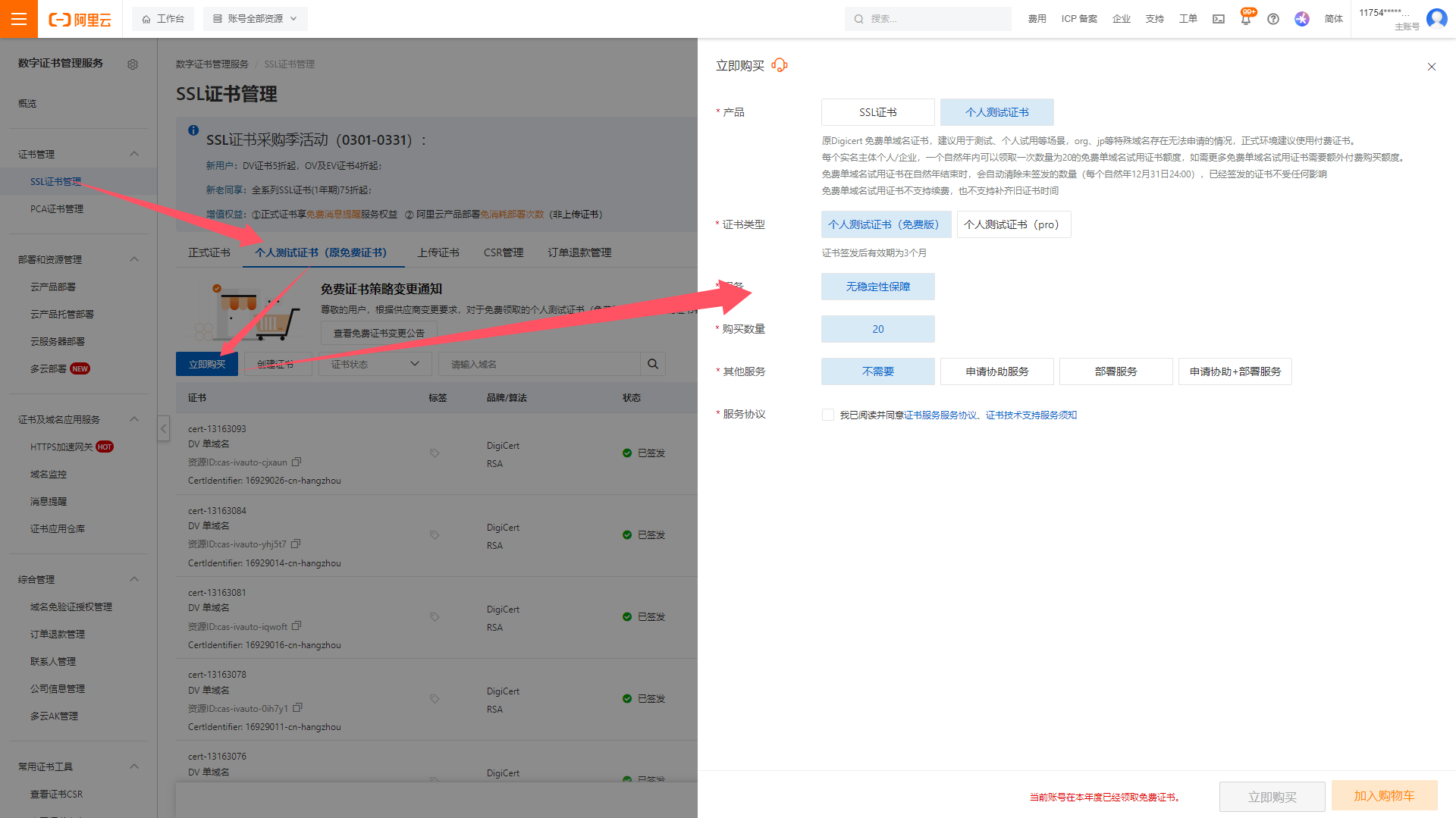
Task: Select SSL证书 product option
Action: click(877, 112)
